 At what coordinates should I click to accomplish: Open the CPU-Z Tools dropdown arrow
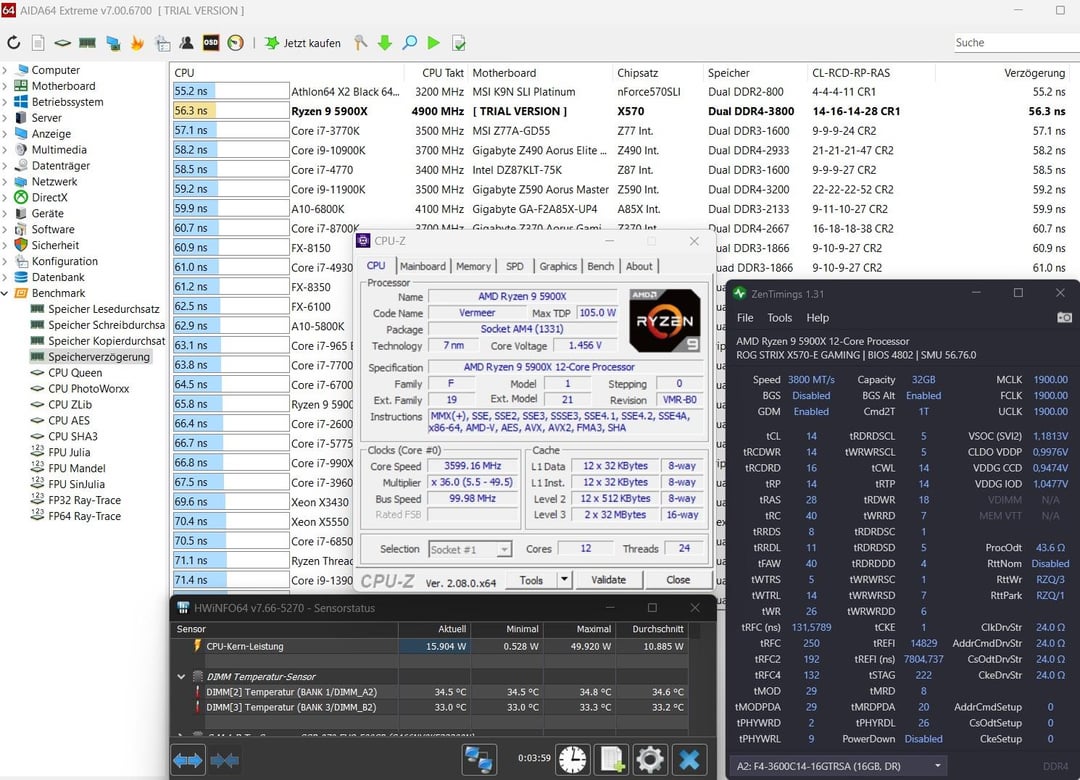(x=564, y=580)
